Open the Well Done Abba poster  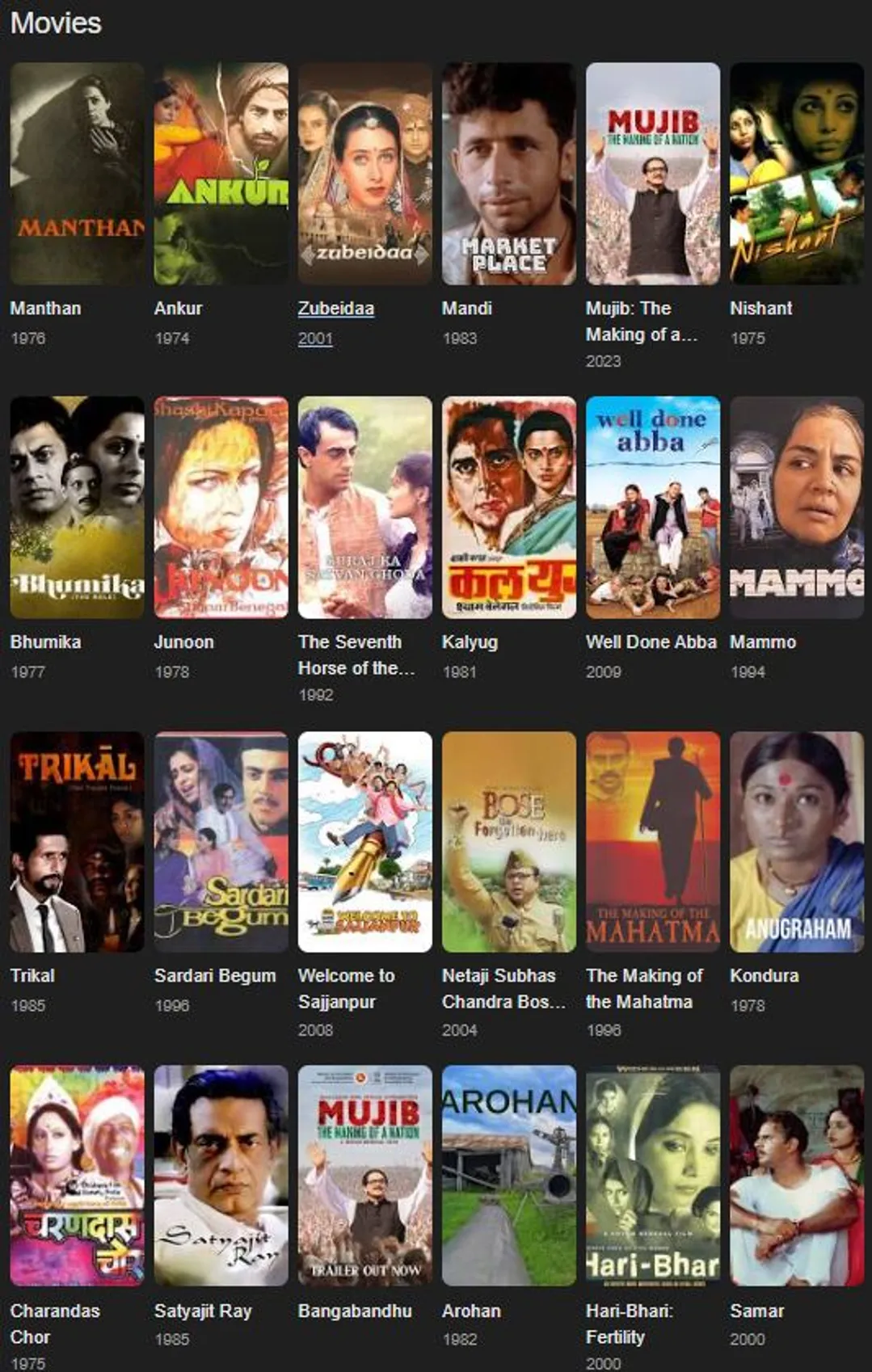[652, 507]
